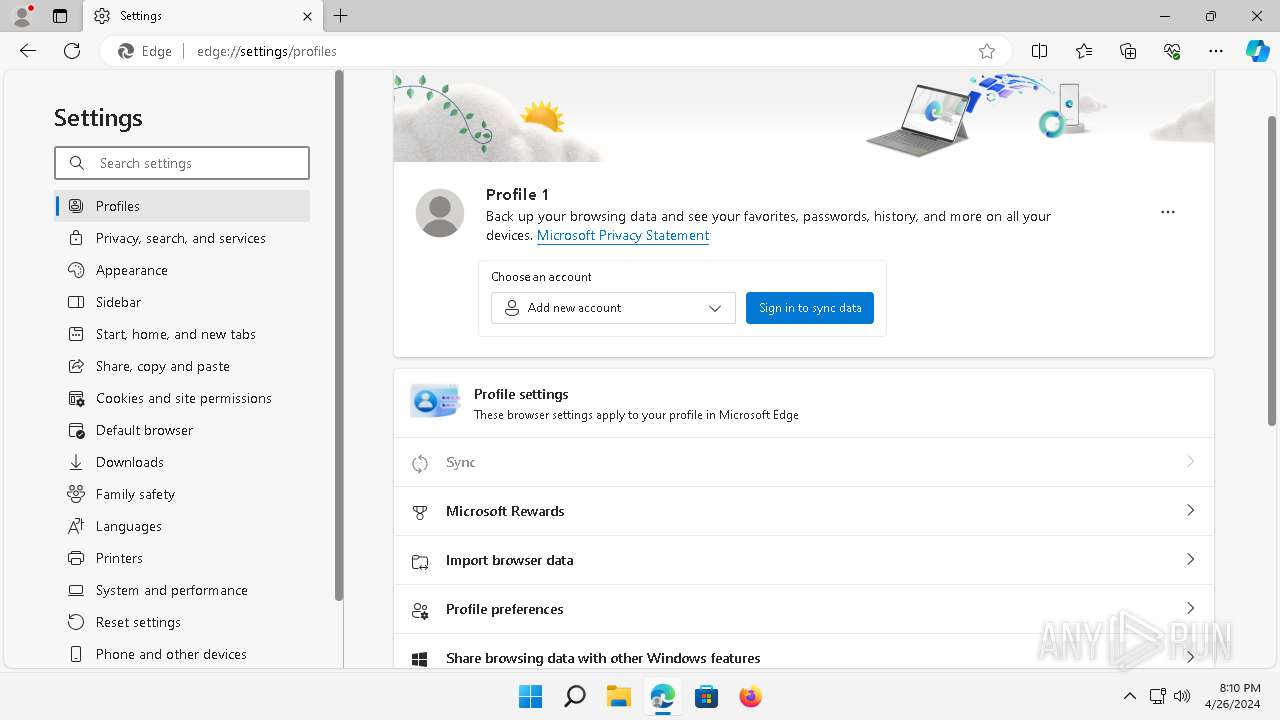1280x720 pixels.
Task: Open Printers settings
Action: coord(182,558)
